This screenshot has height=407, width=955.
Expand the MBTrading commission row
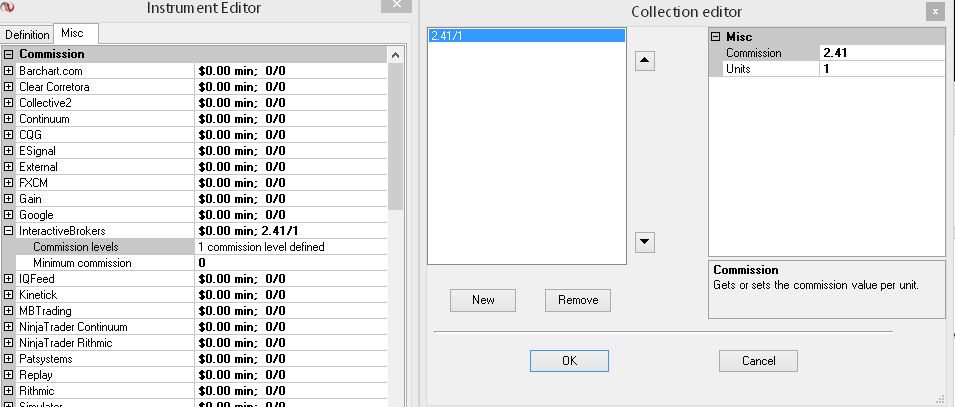click(x=9, y=311)
